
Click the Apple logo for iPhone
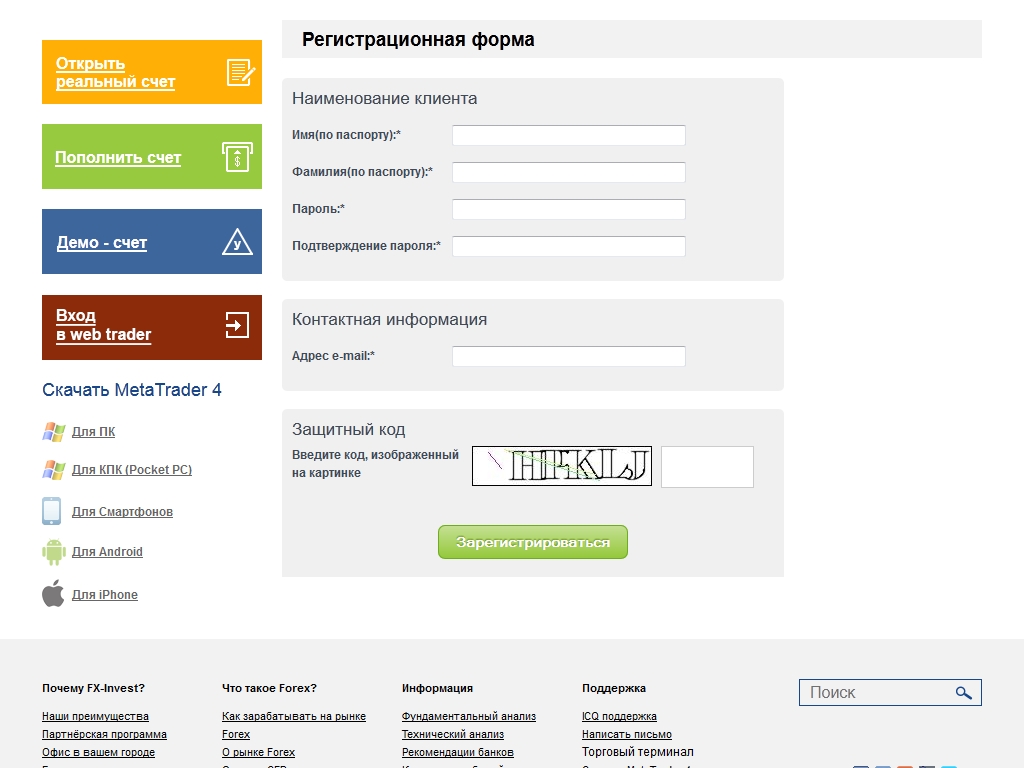click(53, 594)
